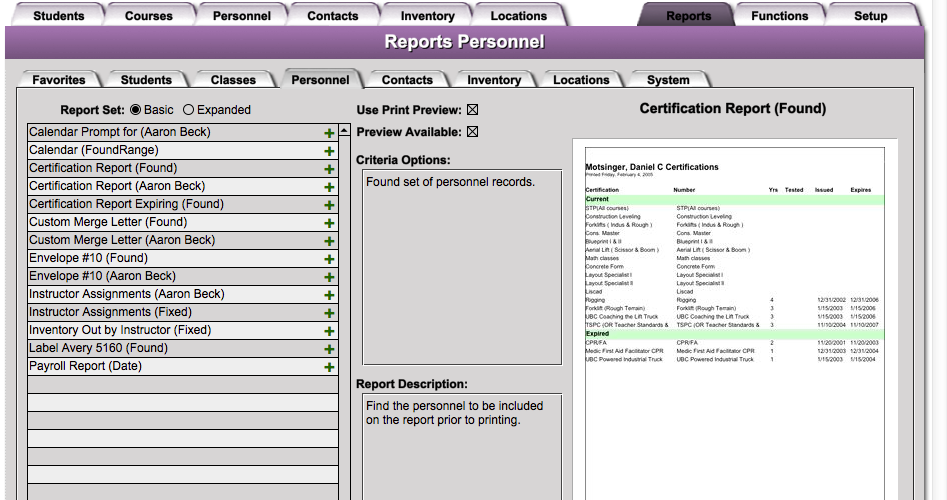
Task: Open the Setup main tab
Action: coord(870,15)
